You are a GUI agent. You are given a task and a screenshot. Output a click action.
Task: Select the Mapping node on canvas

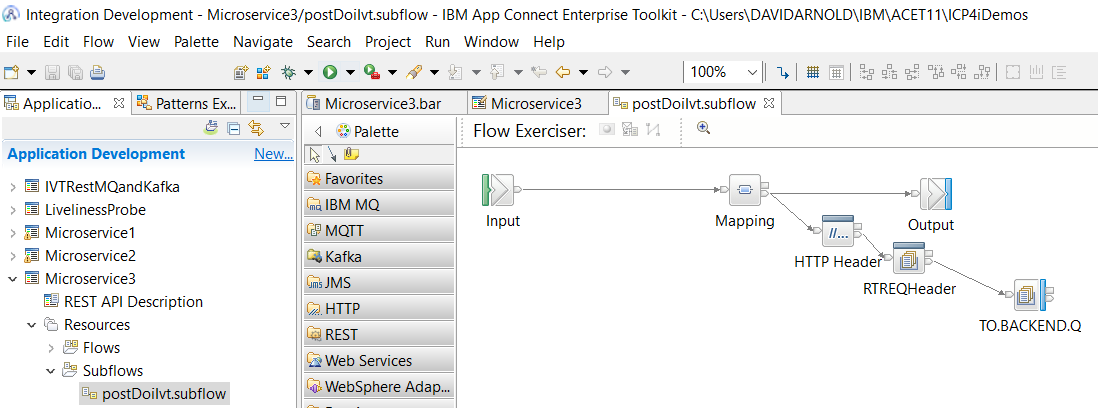click(744, 190)
